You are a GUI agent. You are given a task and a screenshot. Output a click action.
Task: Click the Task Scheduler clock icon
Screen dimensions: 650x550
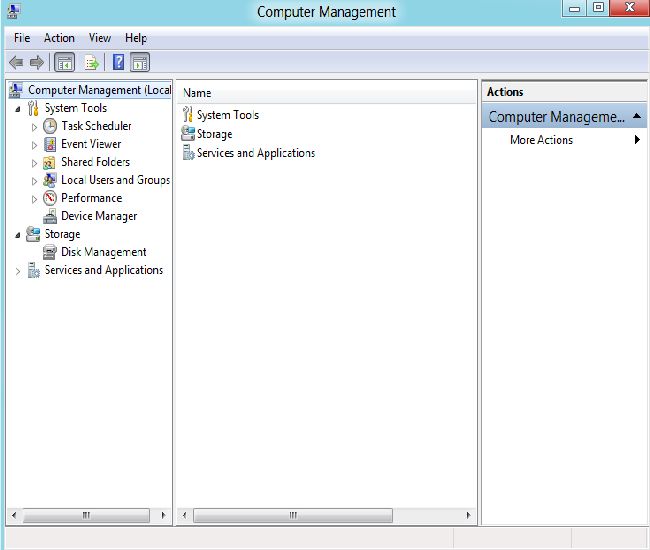tap(50, 126)
